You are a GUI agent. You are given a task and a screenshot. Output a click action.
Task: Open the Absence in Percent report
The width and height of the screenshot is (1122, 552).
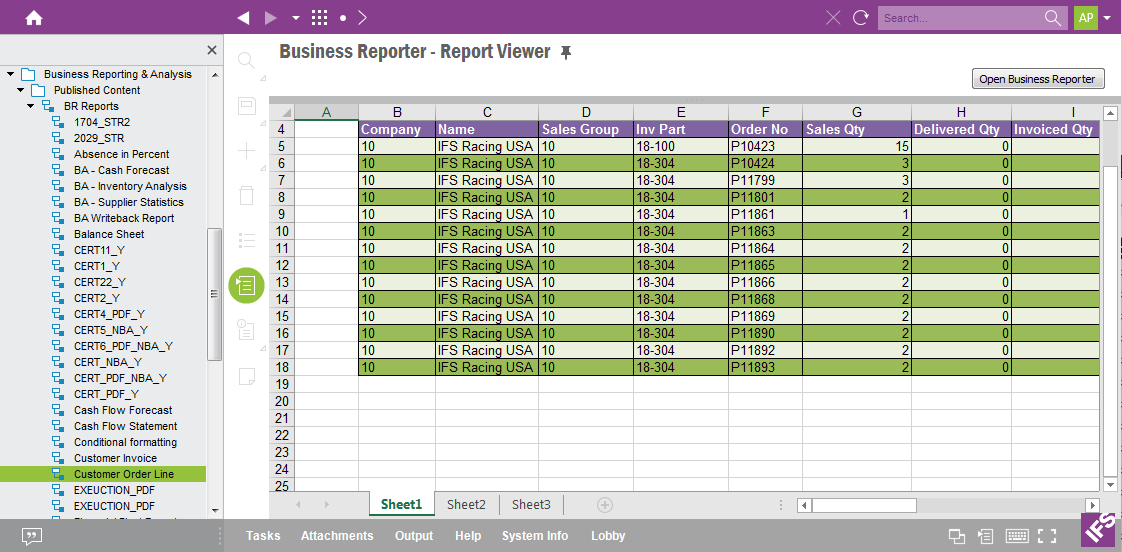tap(122, 154)
